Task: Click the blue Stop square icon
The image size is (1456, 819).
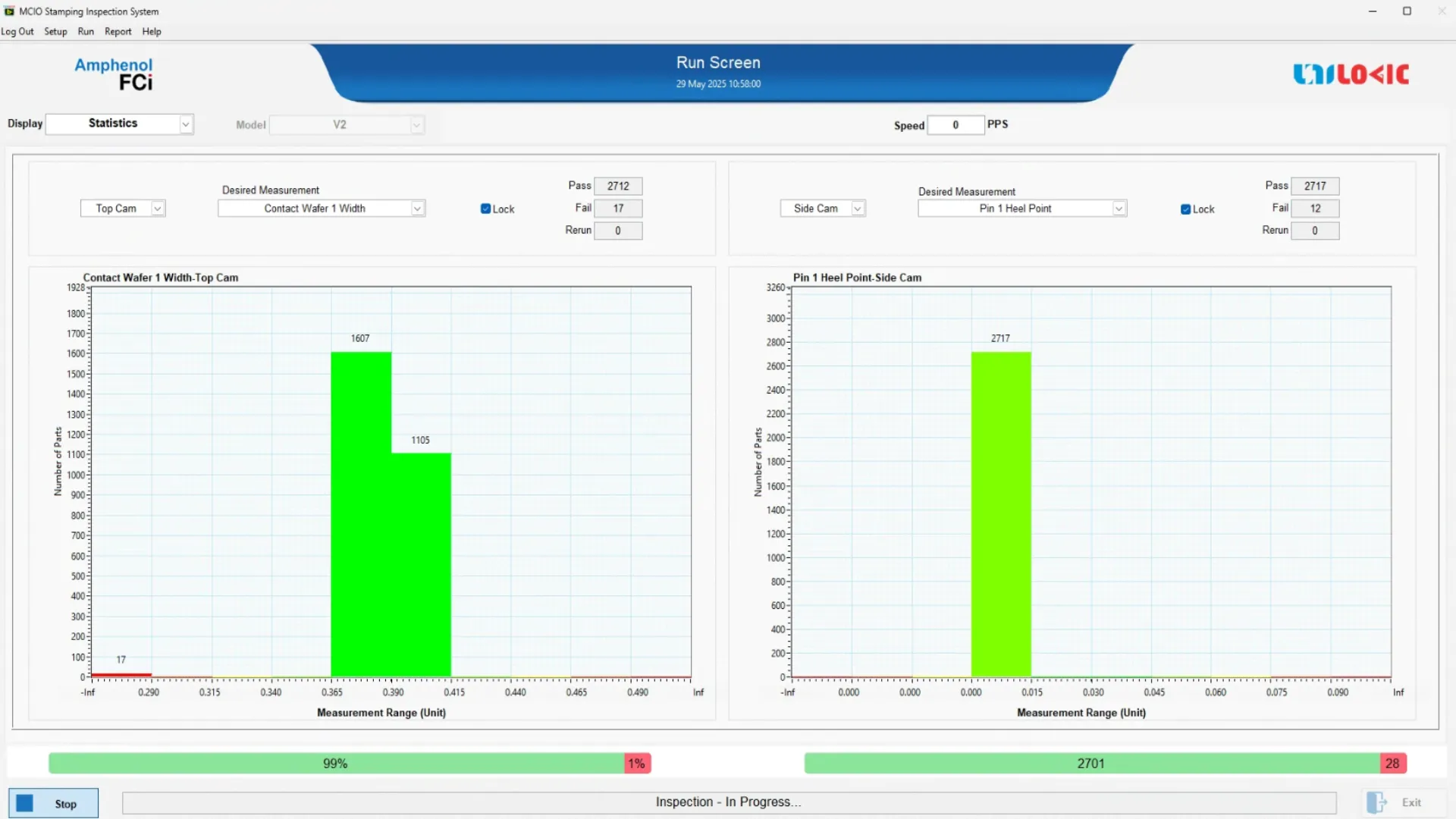Action: [25, 803]
